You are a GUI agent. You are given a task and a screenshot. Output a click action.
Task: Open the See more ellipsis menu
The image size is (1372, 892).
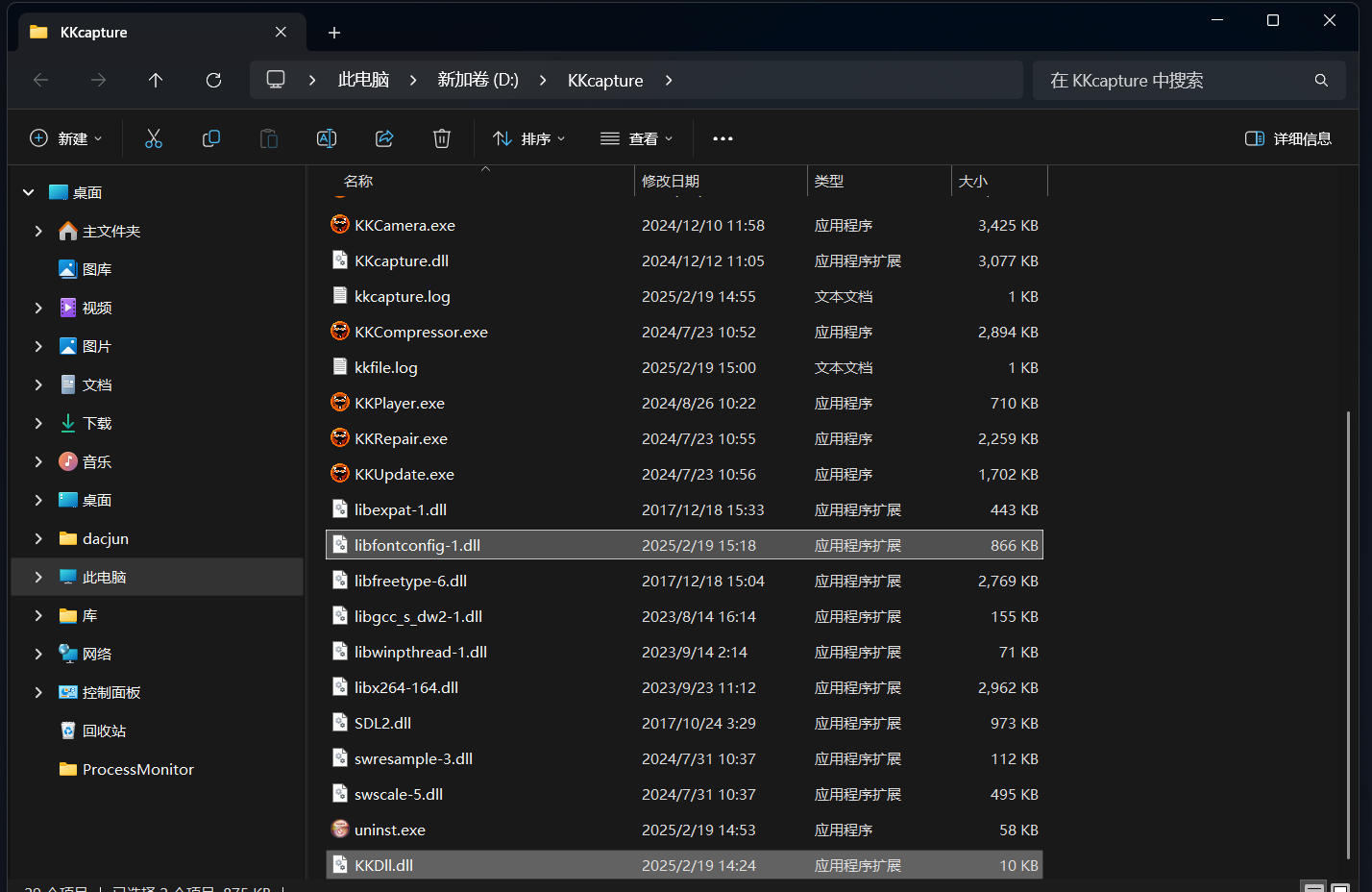(x=723, y=138)
